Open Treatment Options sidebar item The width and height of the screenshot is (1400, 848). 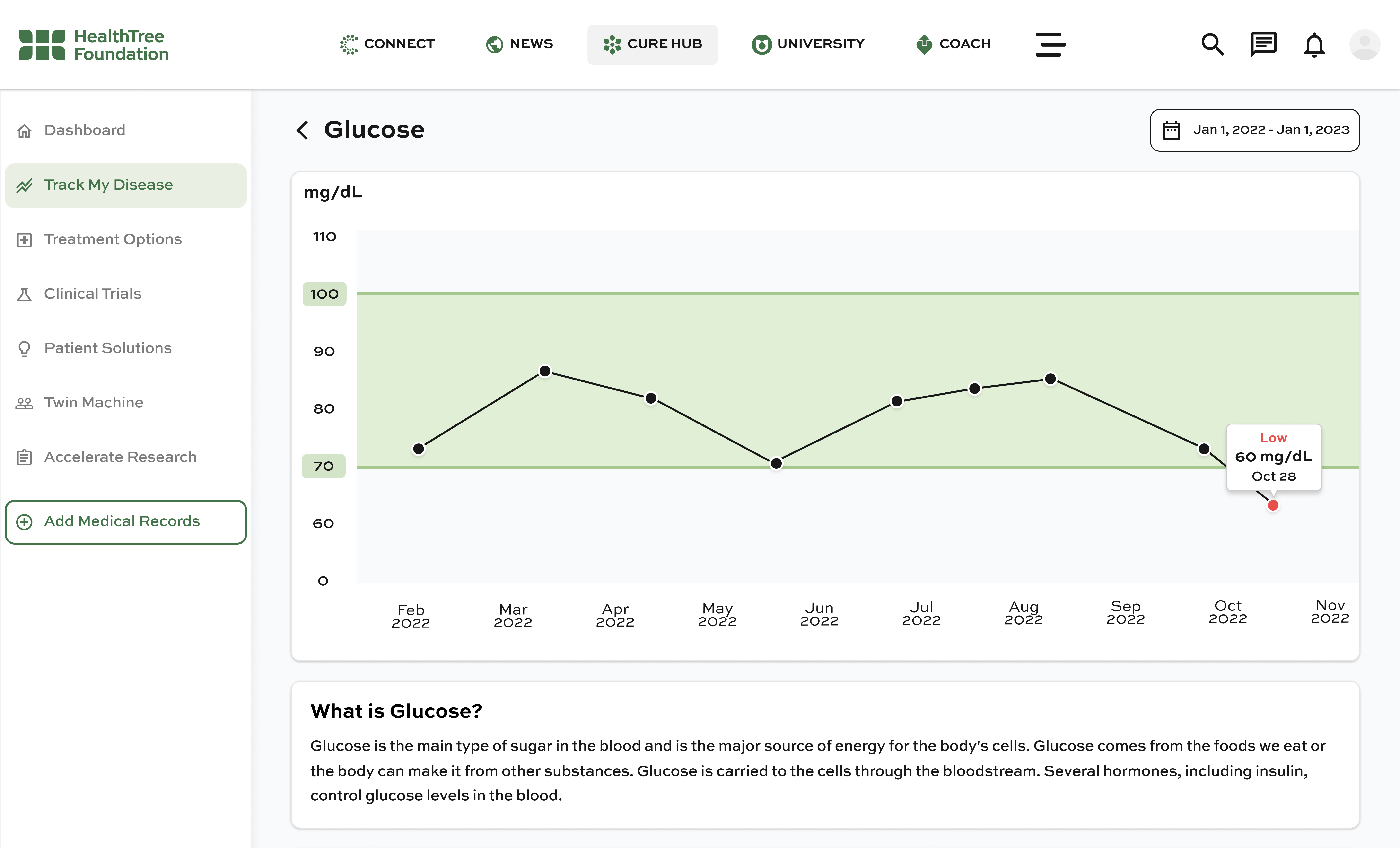[126, 240]
